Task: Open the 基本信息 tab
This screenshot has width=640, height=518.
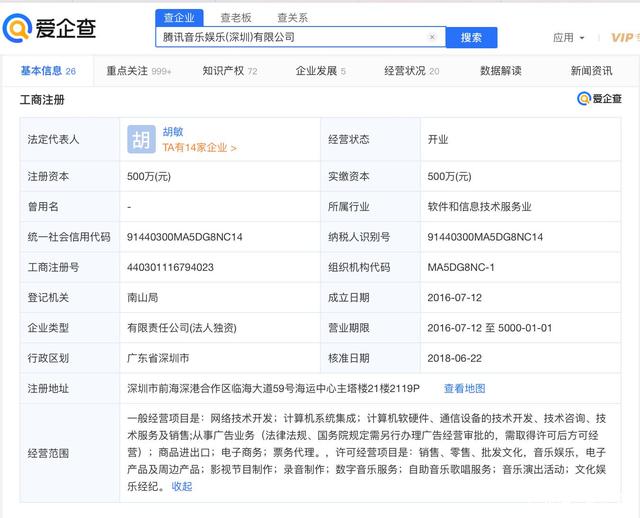Action: click(x=48, y=71)
